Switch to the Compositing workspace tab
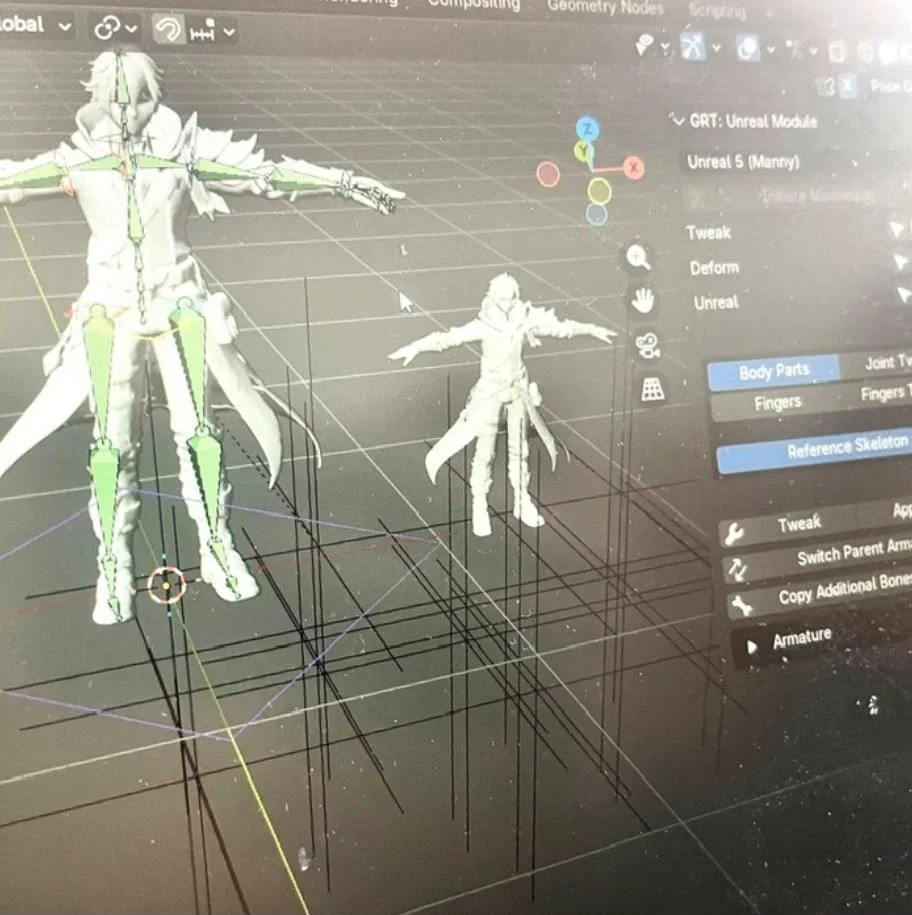This screenshot has height=915, width=912. (473, 4)
